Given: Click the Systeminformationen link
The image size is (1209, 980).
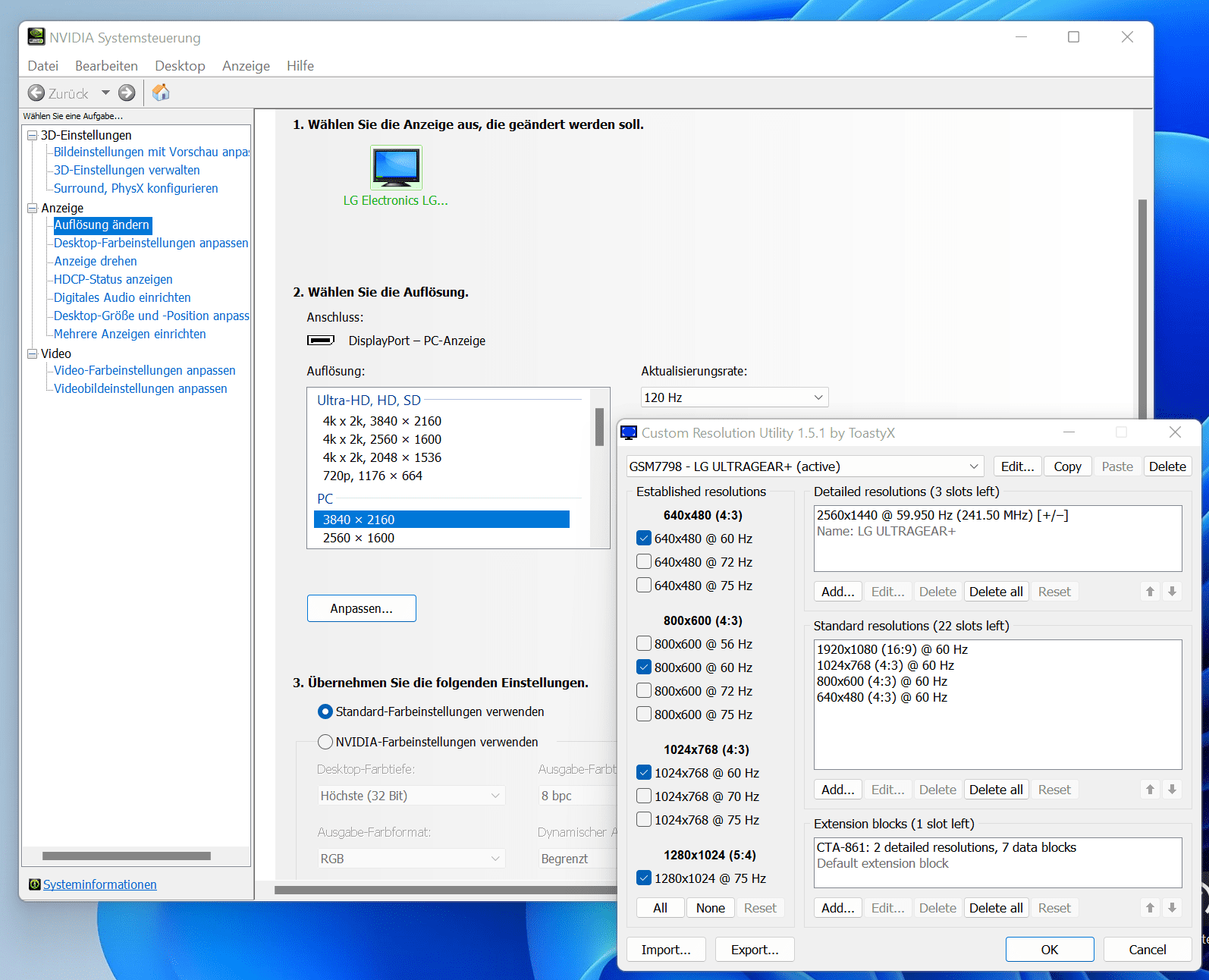Looking at the screenshot, I should coord(100,884).
